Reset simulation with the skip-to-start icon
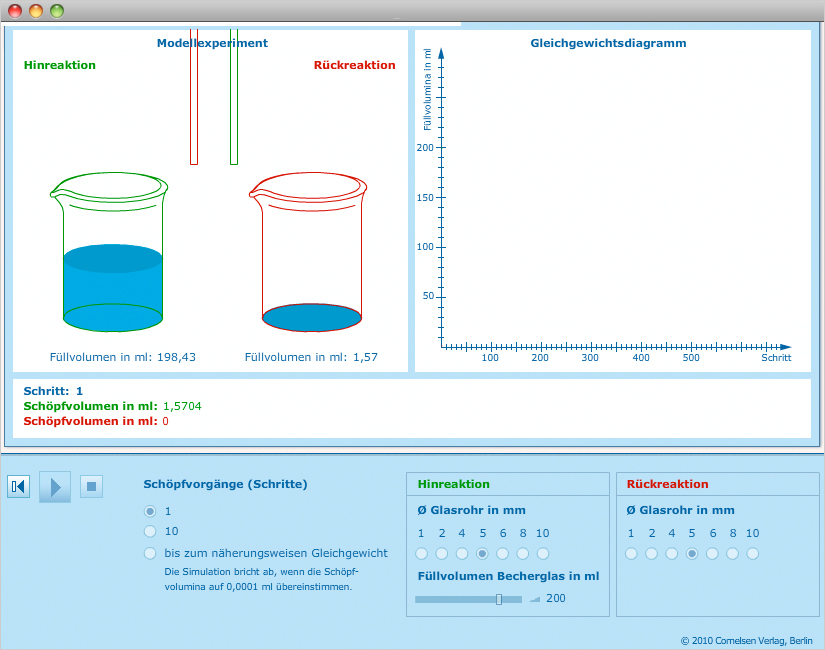Viewport: 825px width, 650px height. [x=18, y=487]
